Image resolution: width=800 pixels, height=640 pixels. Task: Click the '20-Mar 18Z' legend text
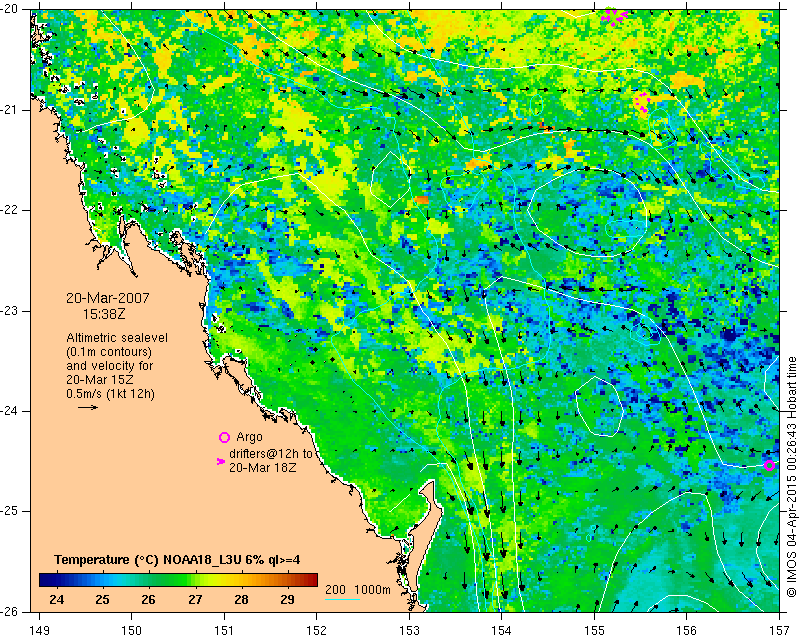tap(262, 468)
